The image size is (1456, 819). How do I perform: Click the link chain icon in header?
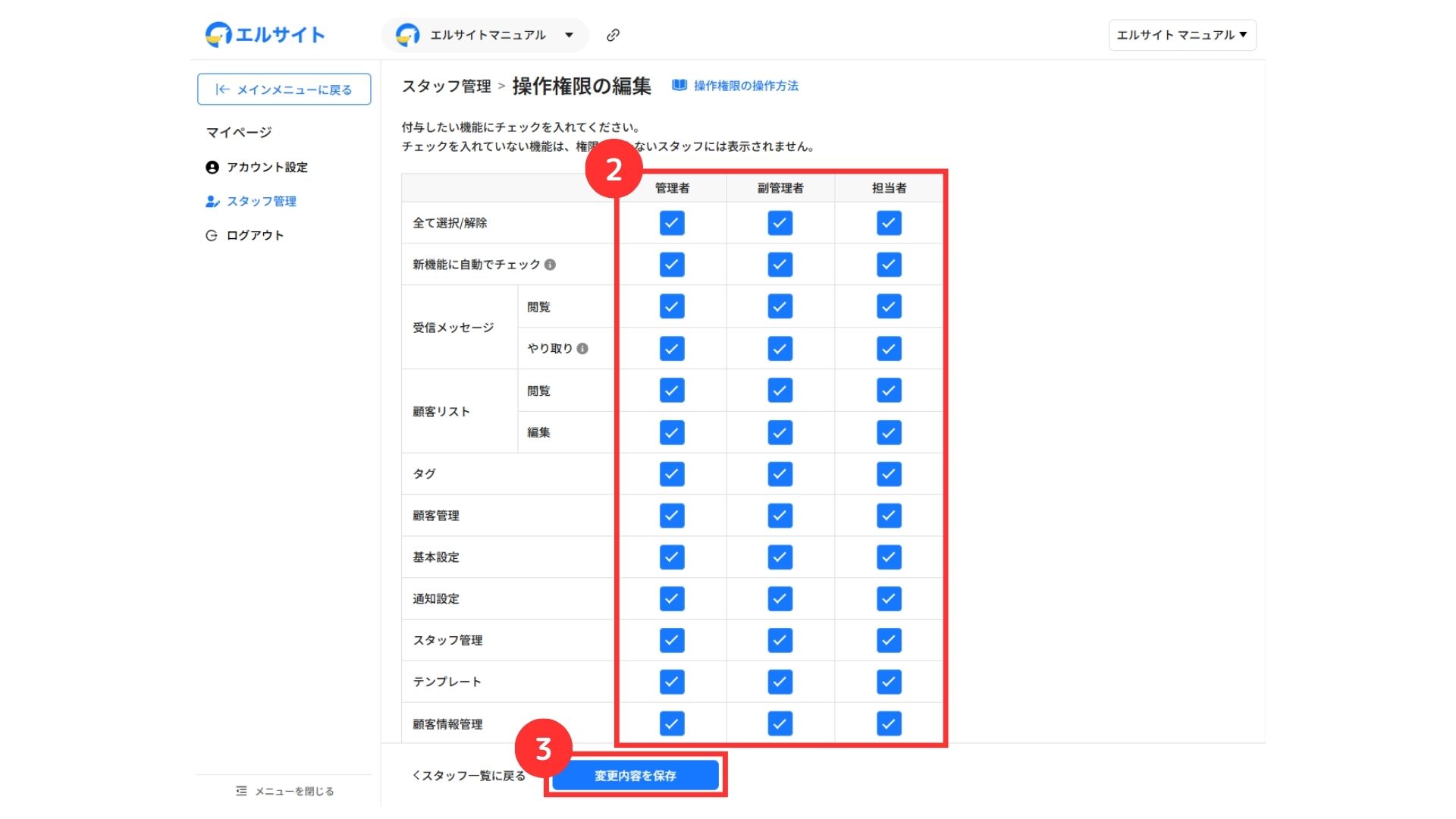613,35
